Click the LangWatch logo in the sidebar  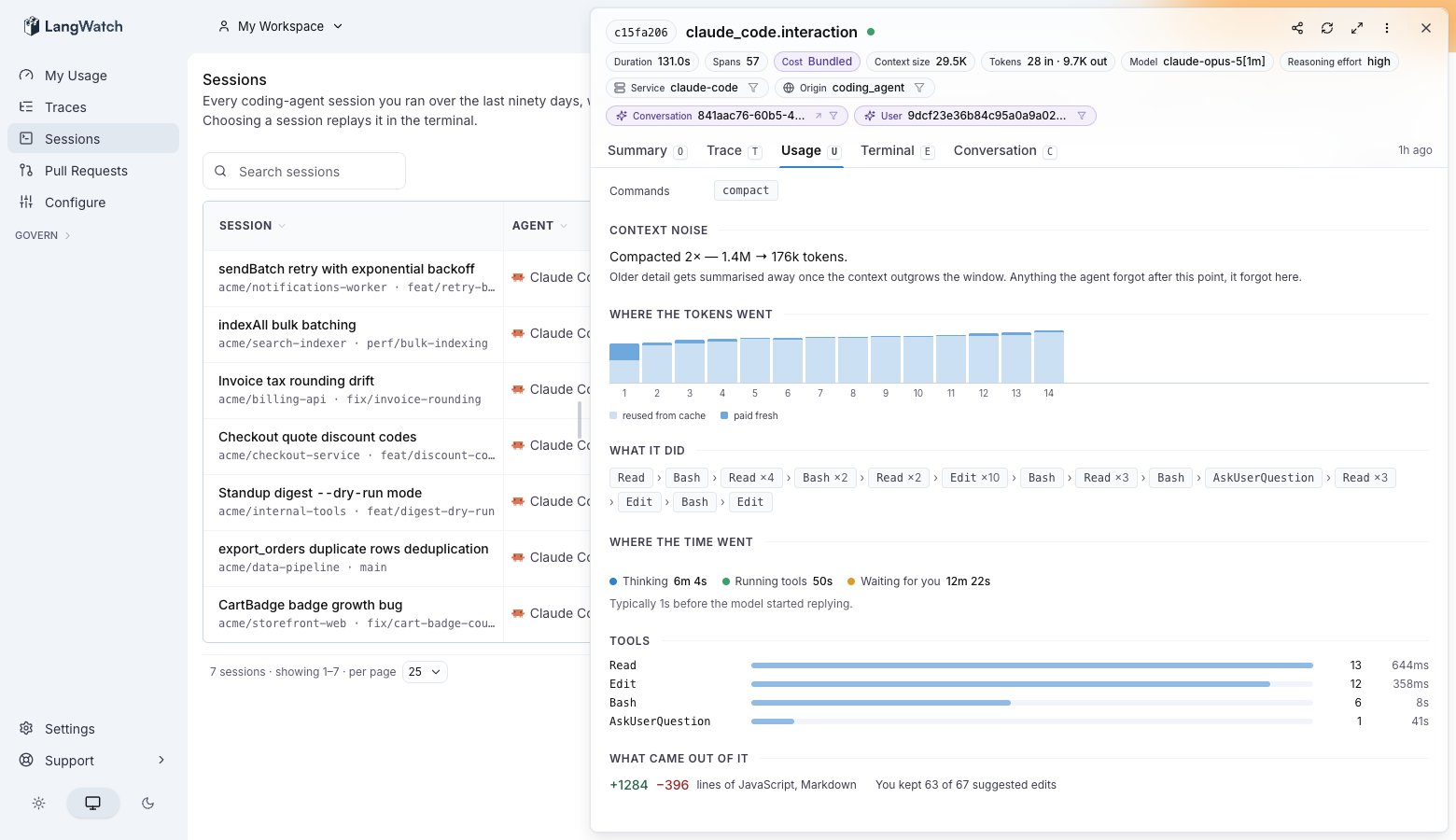point(73,26)
